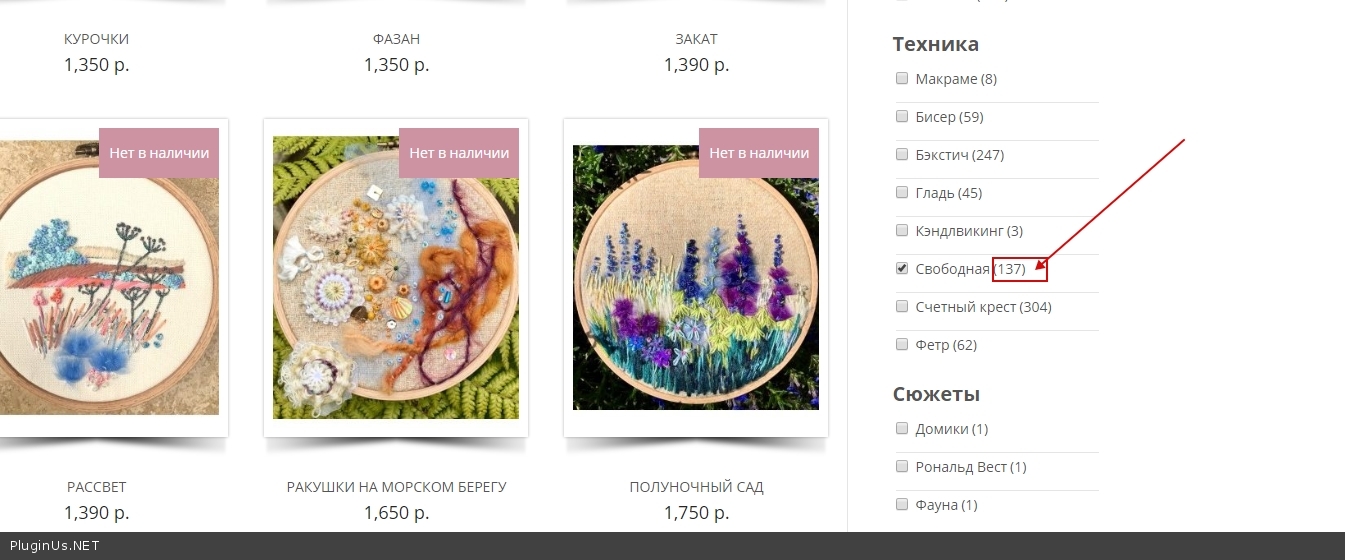Open the РАССВЕТ product title link
The height and width of the screenshot is (560, 1345).
97,487
